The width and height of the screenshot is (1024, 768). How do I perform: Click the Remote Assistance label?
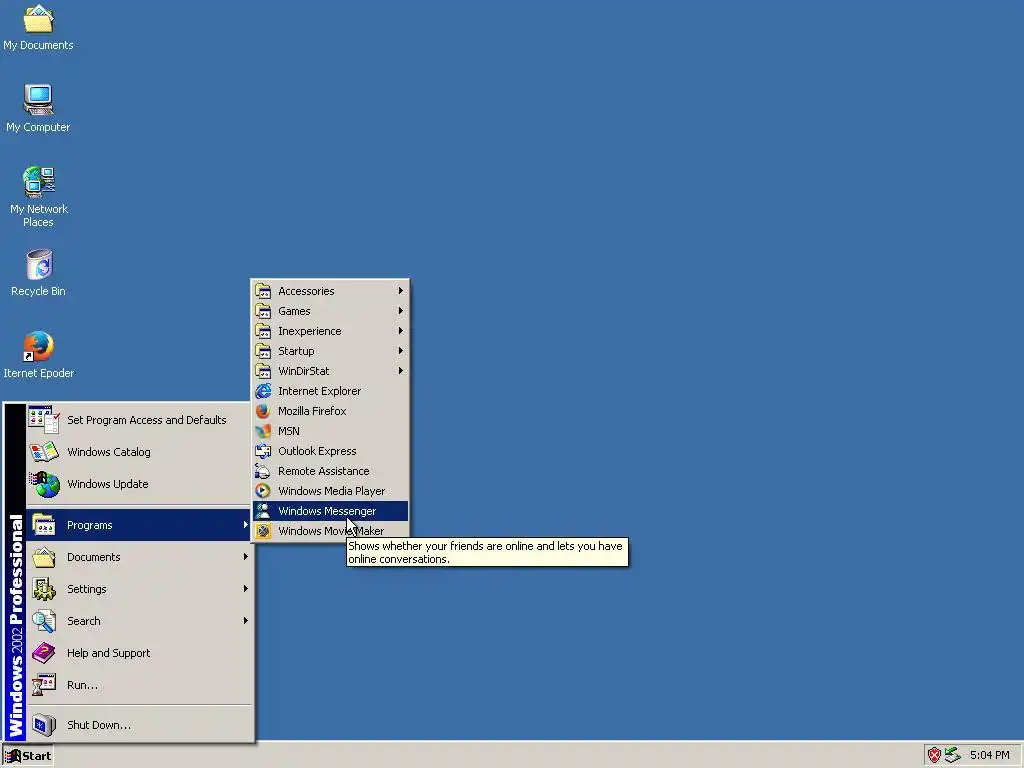tap(324, 472)
